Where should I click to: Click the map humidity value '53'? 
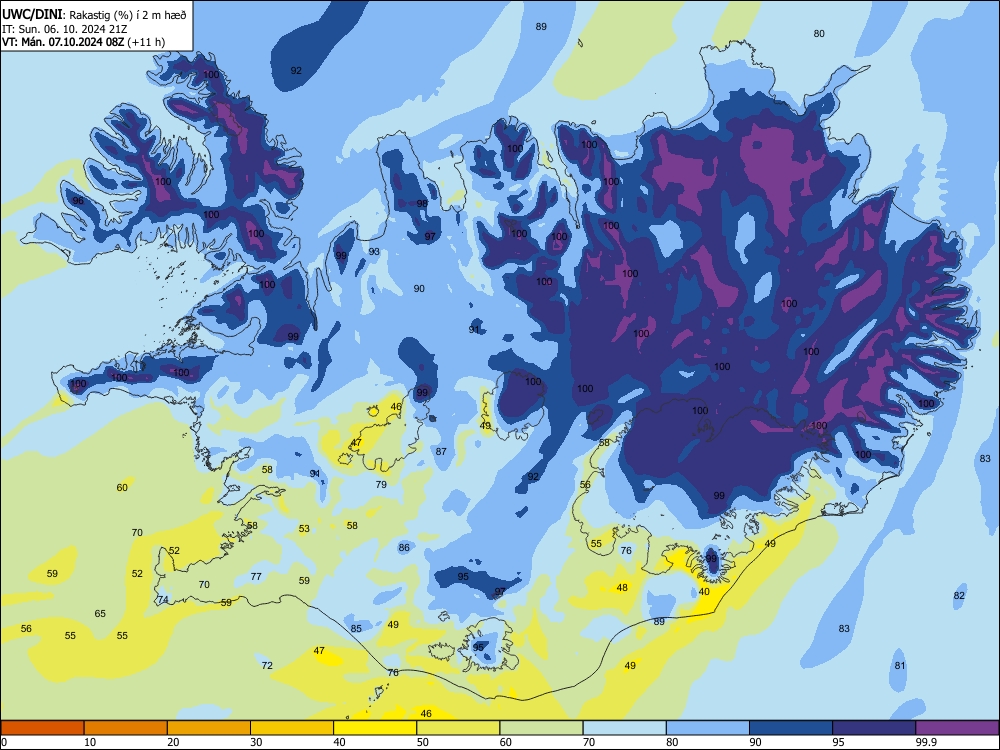pos(304,529)
